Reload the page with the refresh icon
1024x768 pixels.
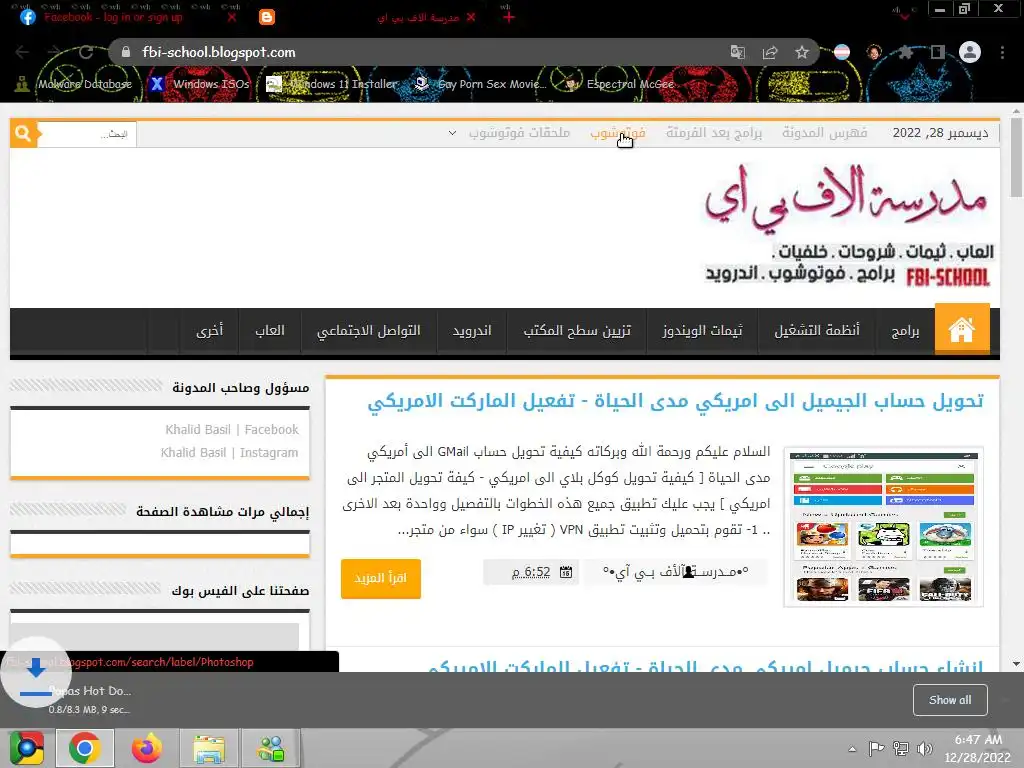click(86, 52)
